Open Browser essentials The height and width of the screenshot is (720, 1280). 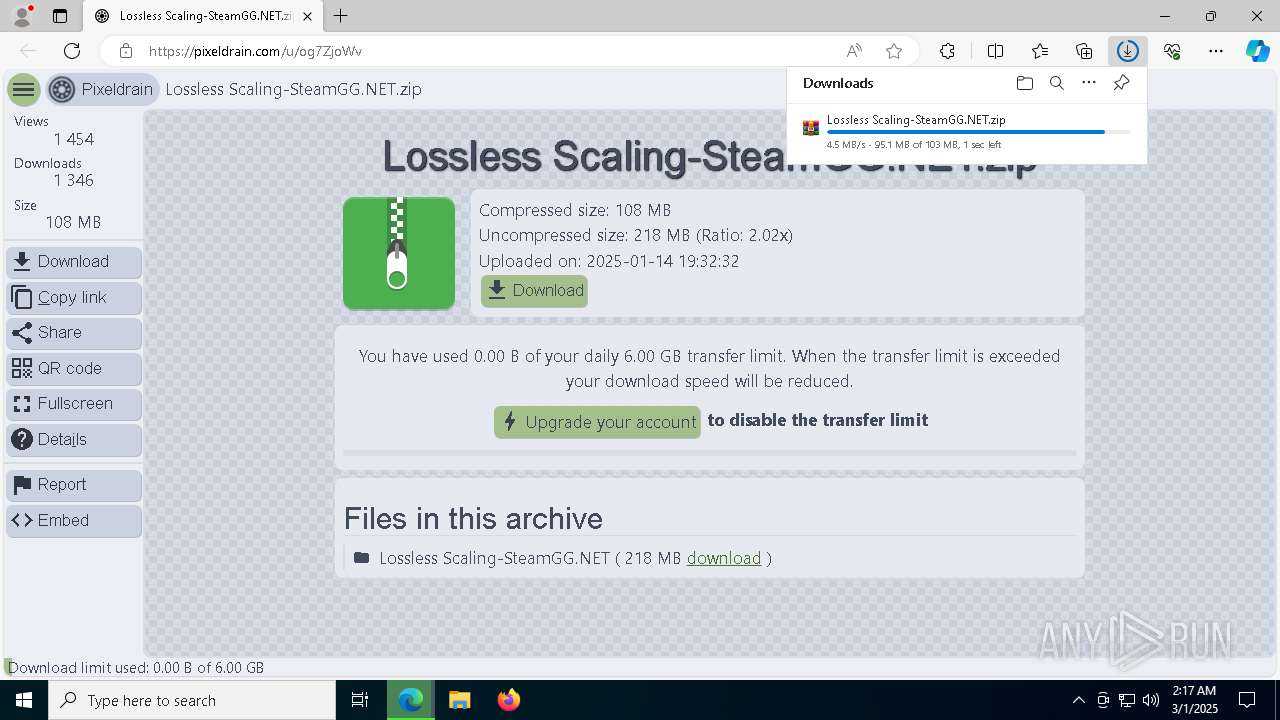tap(1172, 51)
